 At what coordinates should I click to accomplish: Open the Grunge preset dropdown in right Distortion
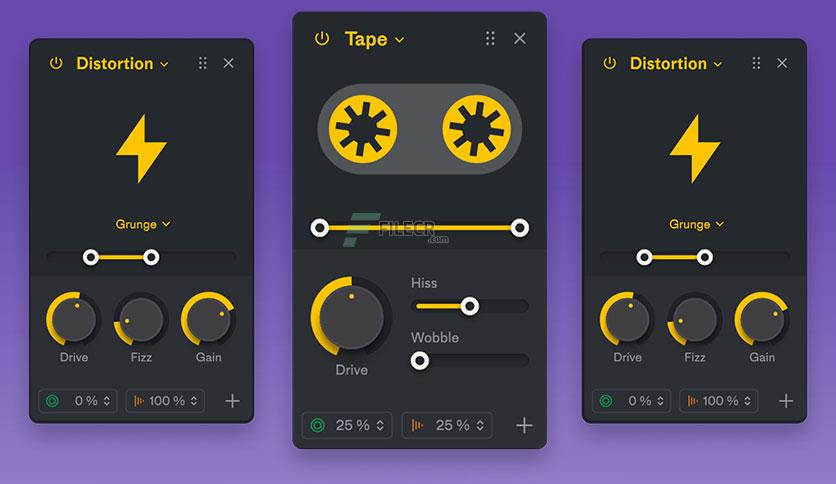[696, 224]
